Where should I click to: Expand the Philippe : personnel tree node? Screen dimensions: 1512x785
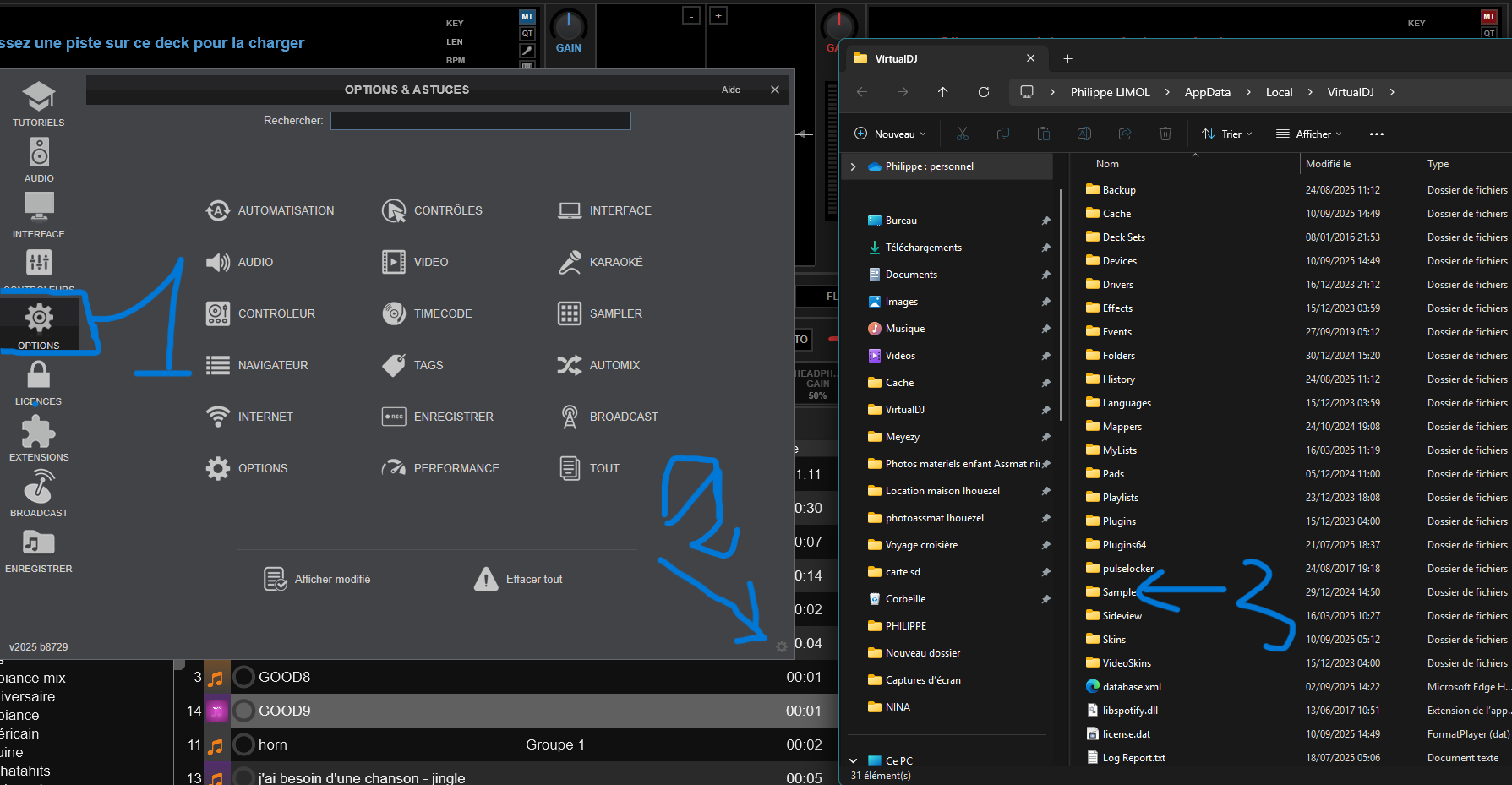(x=854, y=167)
